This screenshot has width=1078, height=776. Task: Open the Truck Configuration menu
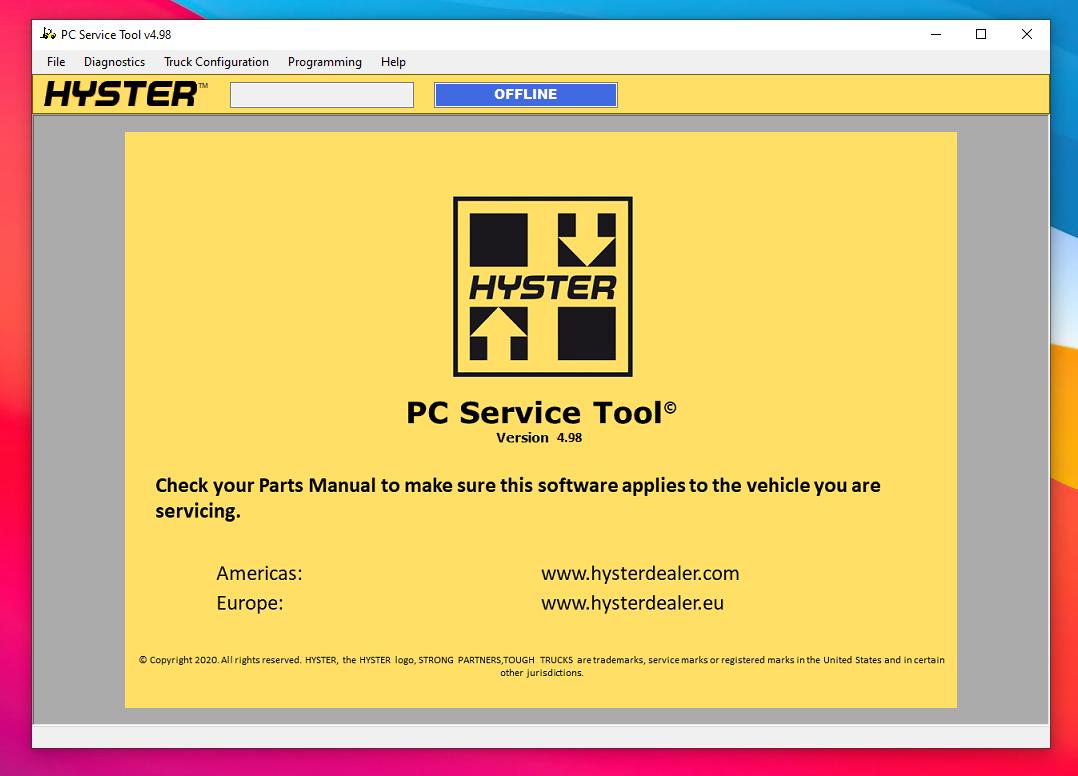coord(216,61)
